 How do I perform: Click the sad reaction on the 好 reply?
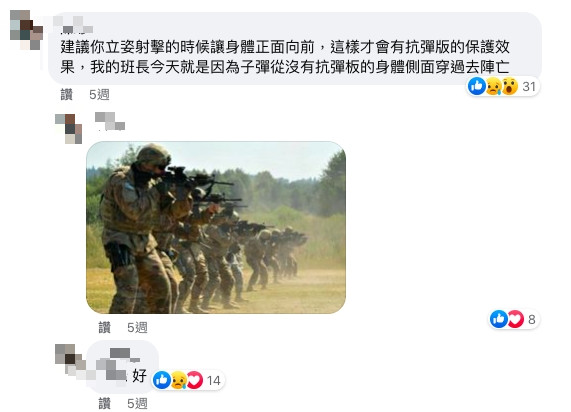178,380
